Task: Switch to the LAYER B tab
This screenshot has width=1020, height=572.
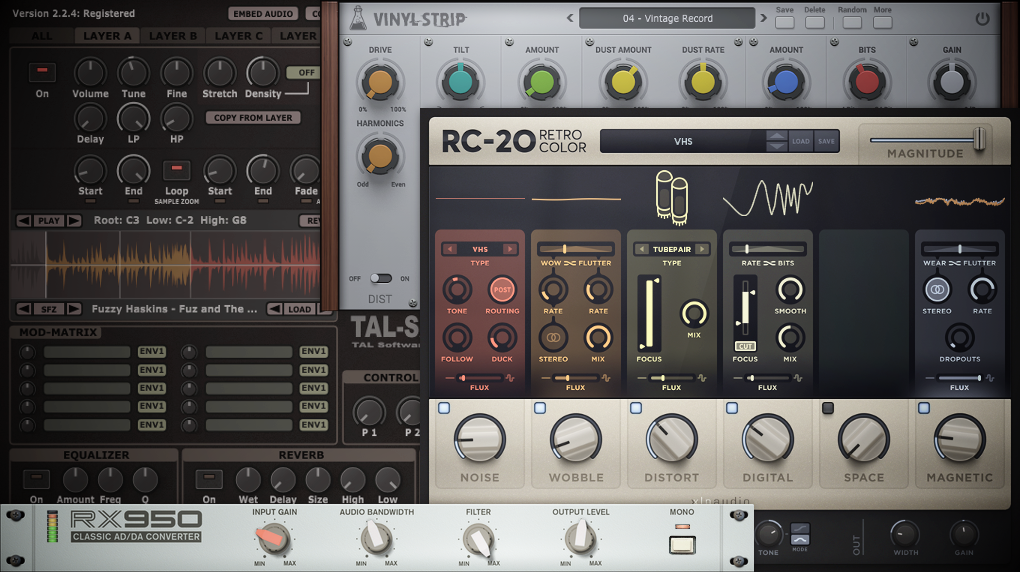Action: 172,36
